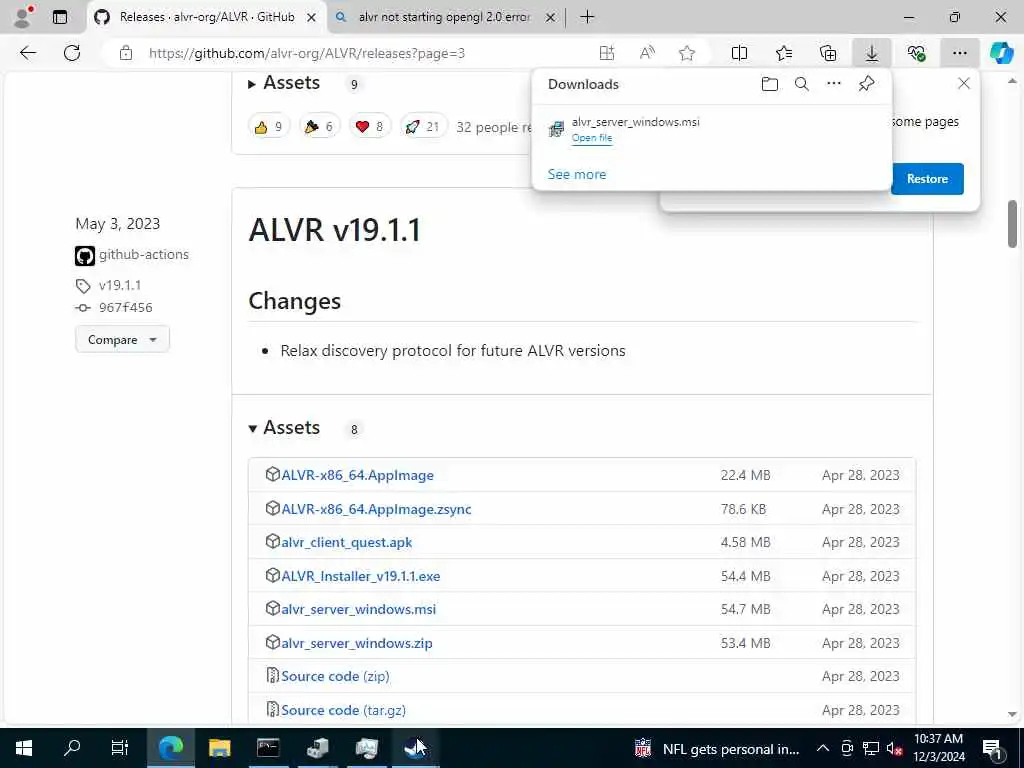The width and height of the screenshot is (1024, 768).
Task: View site information lock icon
Action: 126,54
